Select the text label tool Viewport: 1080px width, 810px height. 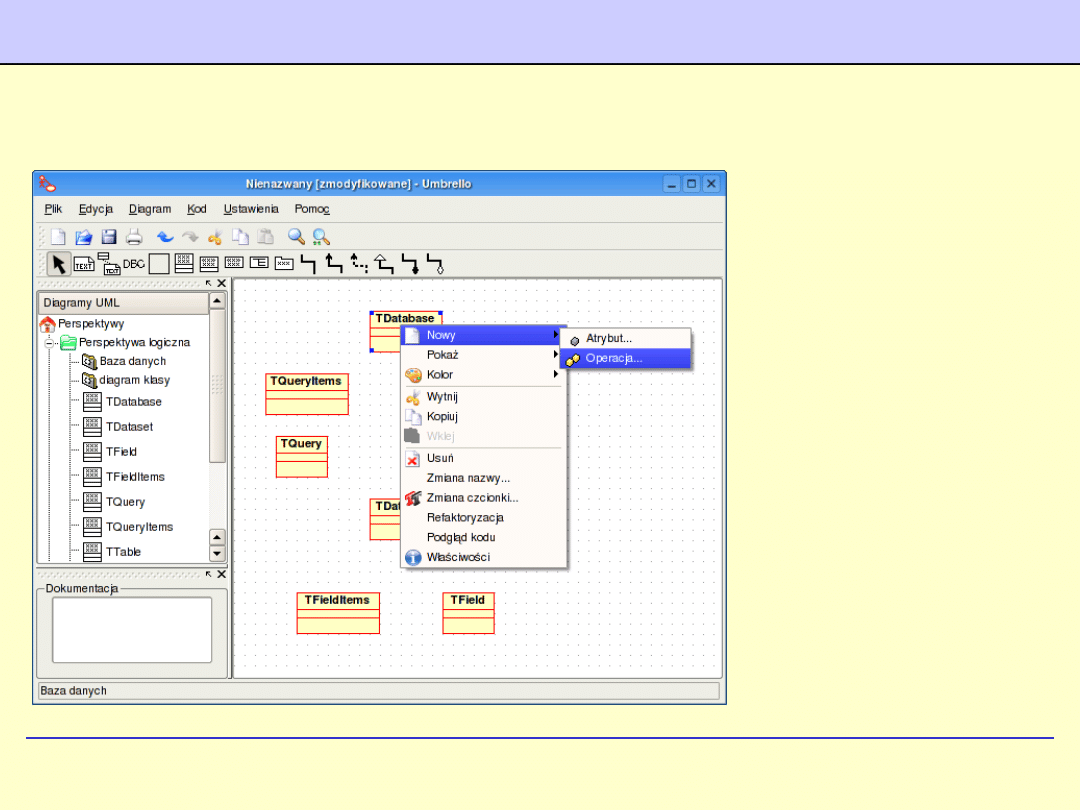pos(84,264)
